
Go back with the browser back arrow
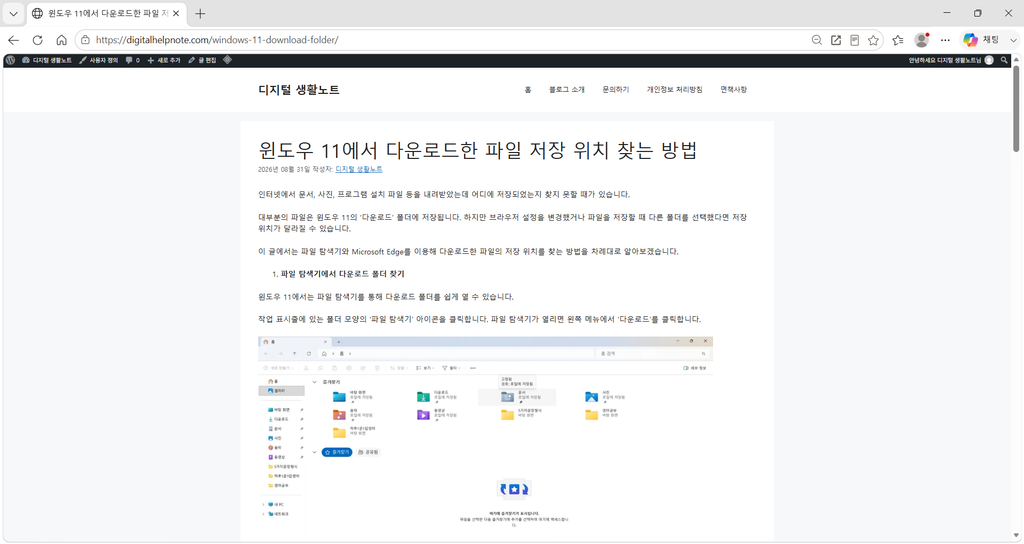pos(13,40)
